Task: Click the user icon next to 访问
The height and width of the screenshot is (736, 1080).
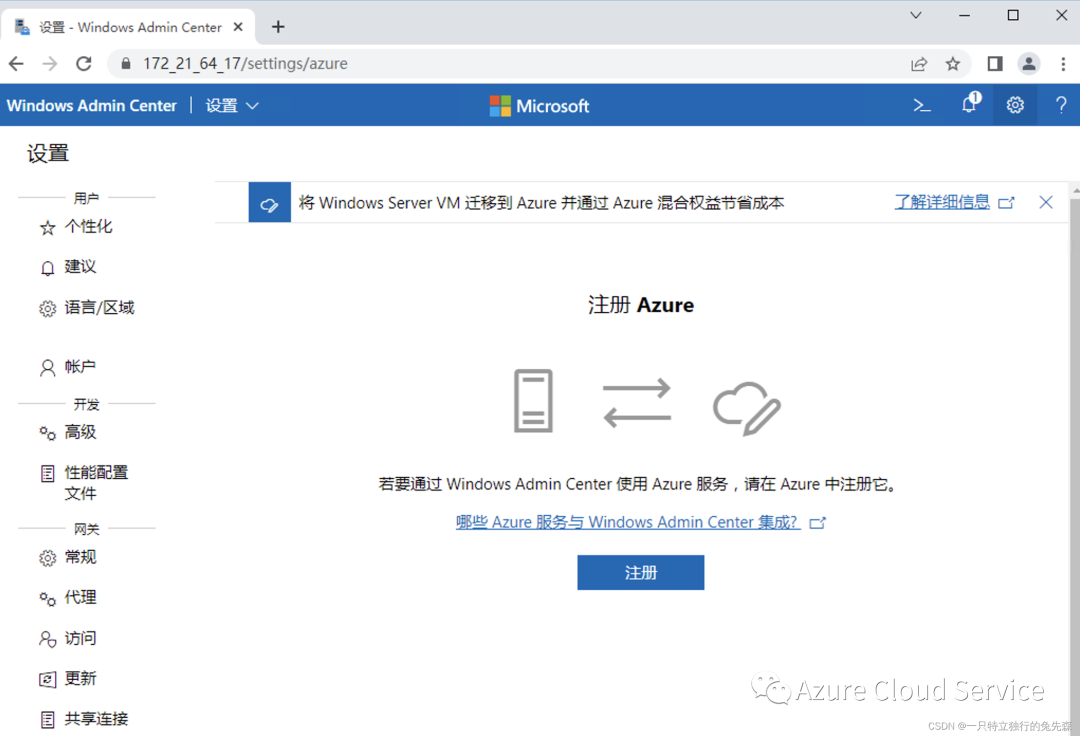Action: 47,640
